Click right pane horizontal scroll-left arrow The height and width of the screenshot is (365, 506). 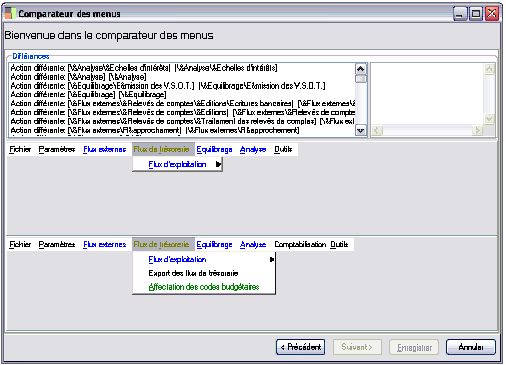377,131
